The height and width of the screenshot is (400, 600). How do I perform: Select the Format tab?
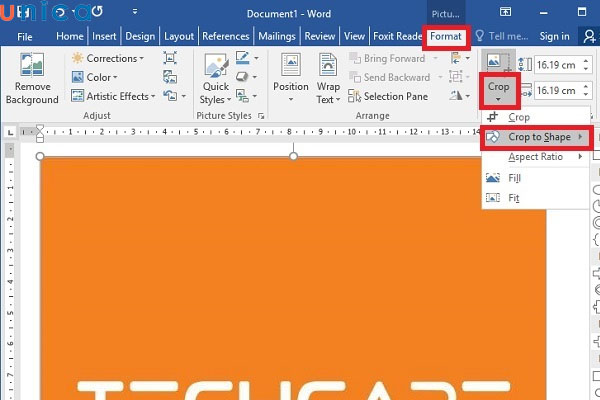pos(446,37)
